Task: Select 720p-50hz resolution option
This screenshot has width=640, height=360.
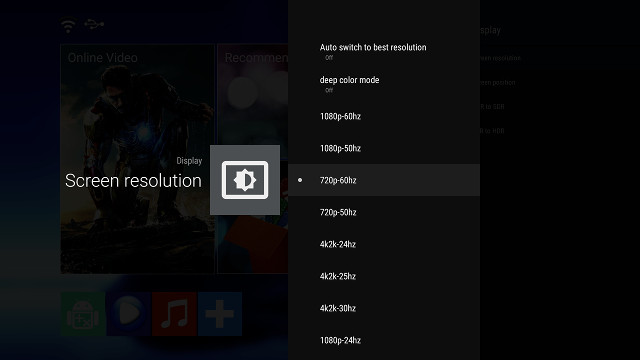Action: pyautogui.click(x=384, y=212)
